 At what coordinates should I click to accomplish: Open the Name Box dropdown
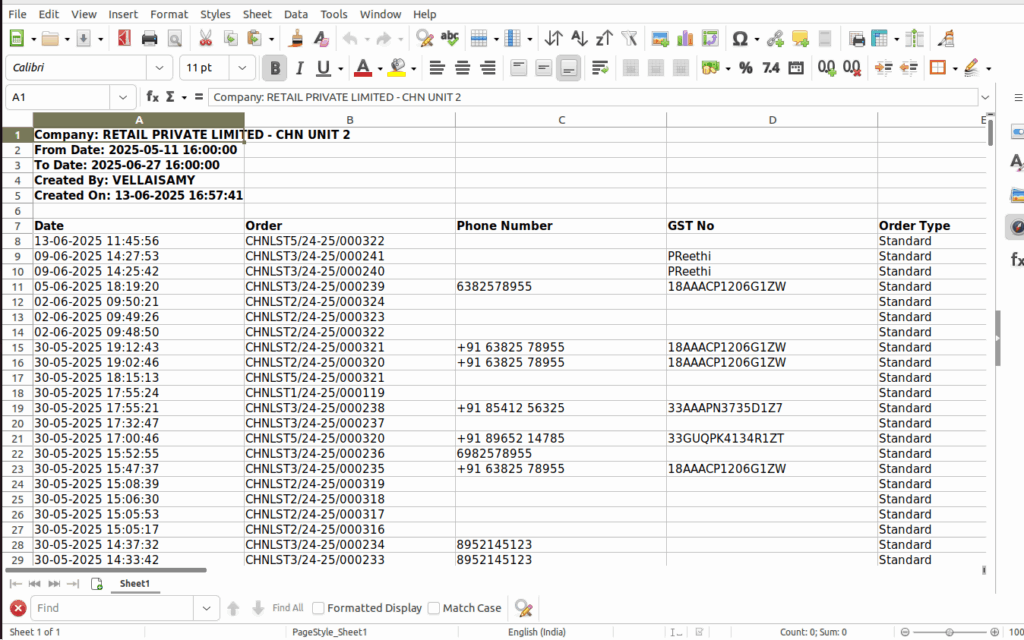click(x=122, y=97)
